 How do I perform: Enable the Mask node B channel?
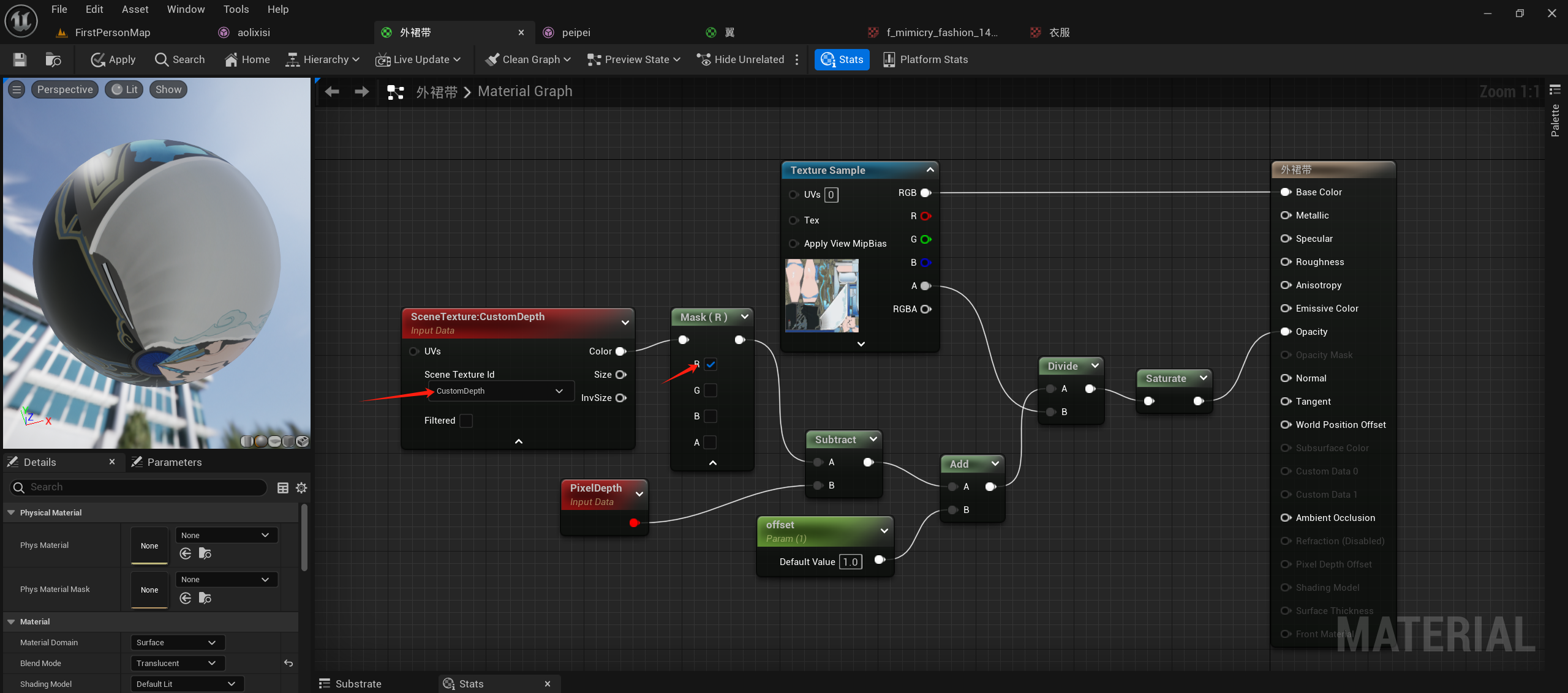(x=710, y=416)
